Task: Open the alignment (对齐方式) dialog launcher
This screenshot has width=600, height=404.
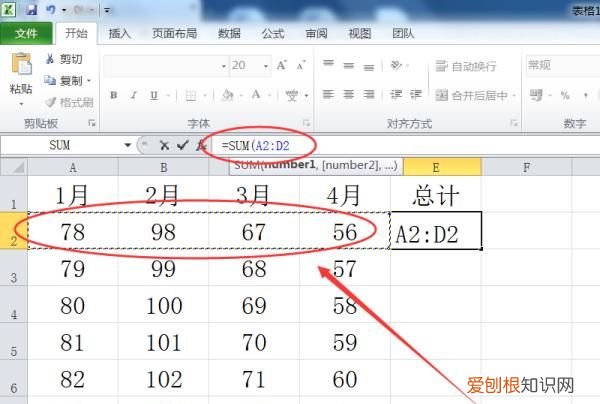Action: [514, 123]
